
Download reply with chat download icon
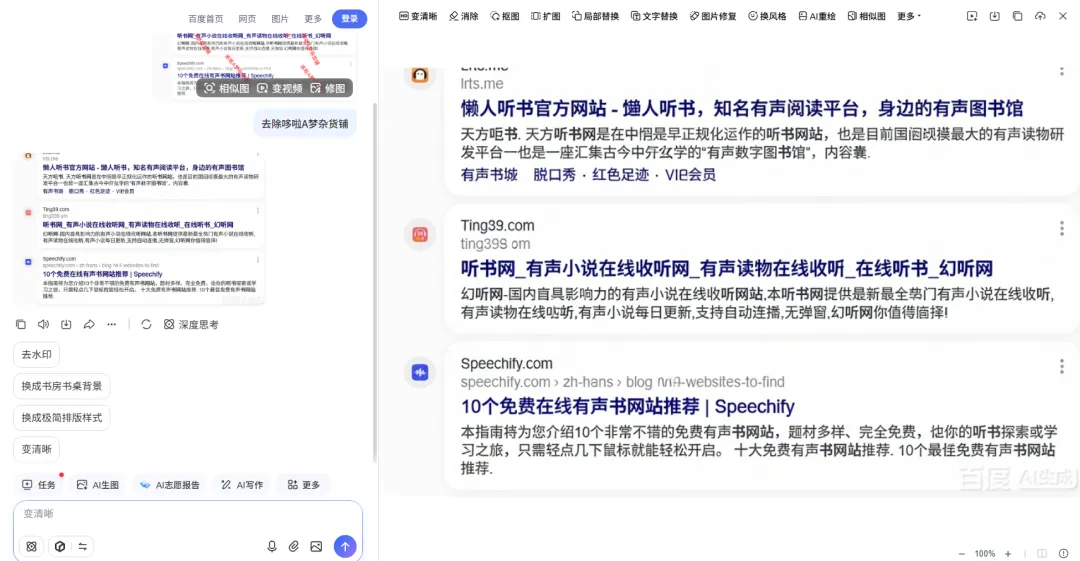click(x=66, y=325)
